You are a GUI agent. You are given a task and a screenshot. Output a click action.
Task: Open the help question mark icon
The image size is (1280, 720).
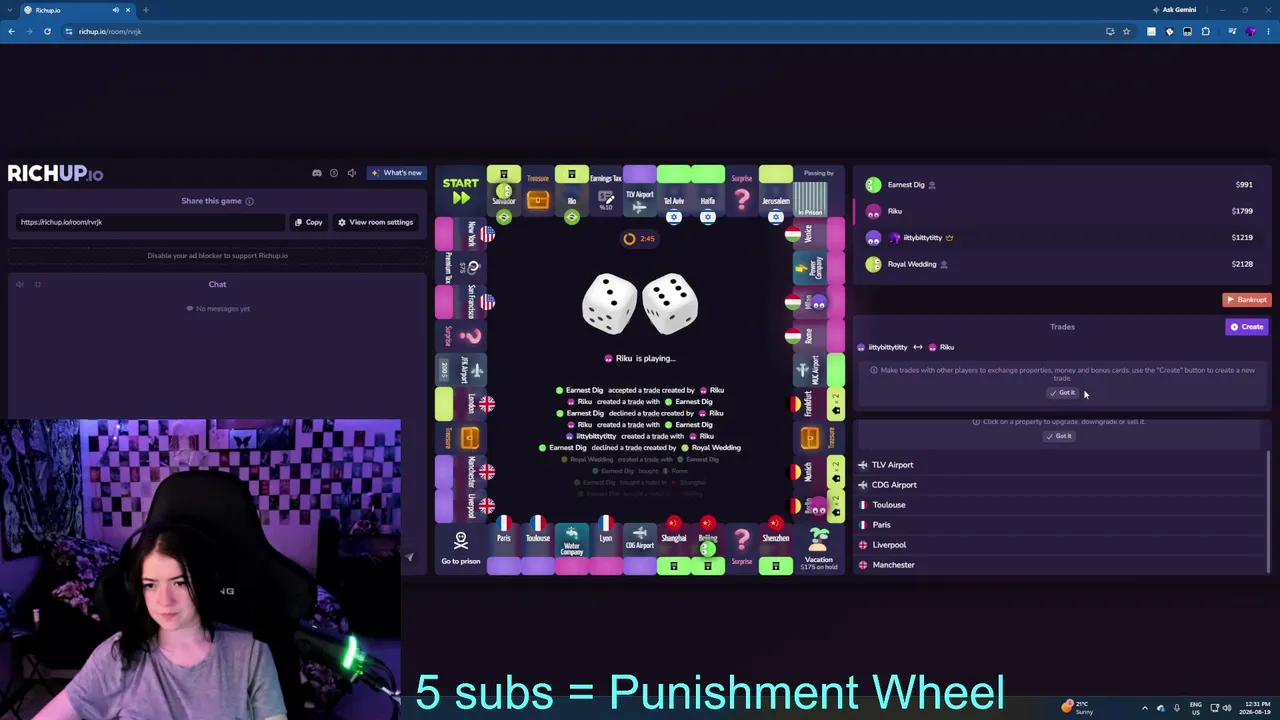pos(334,173)
